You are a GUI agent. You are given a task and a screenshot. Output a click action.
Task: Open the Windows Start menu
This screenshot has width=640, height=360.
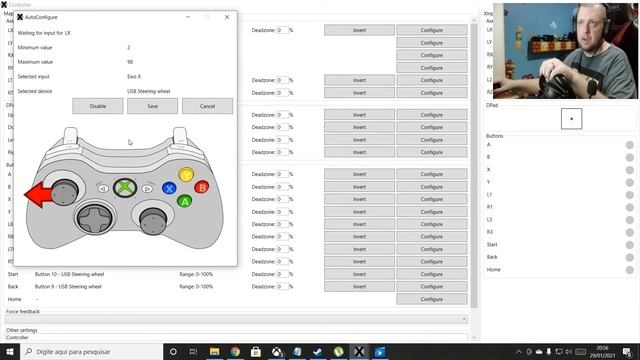pyautogui.click(x=10, y=351)
